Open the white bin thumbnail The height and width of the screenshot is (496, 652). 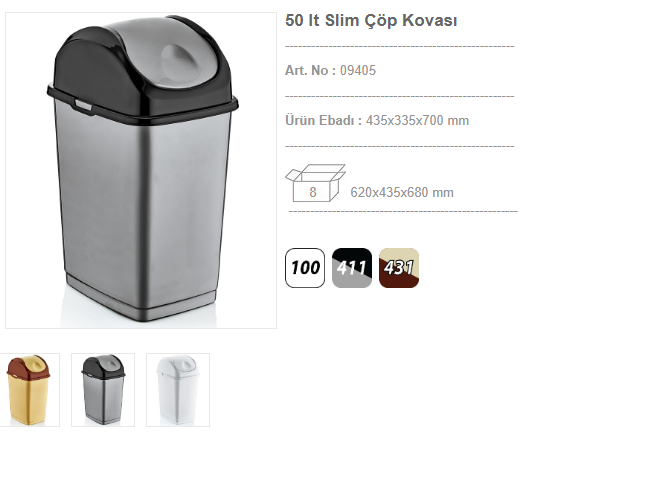178,390
